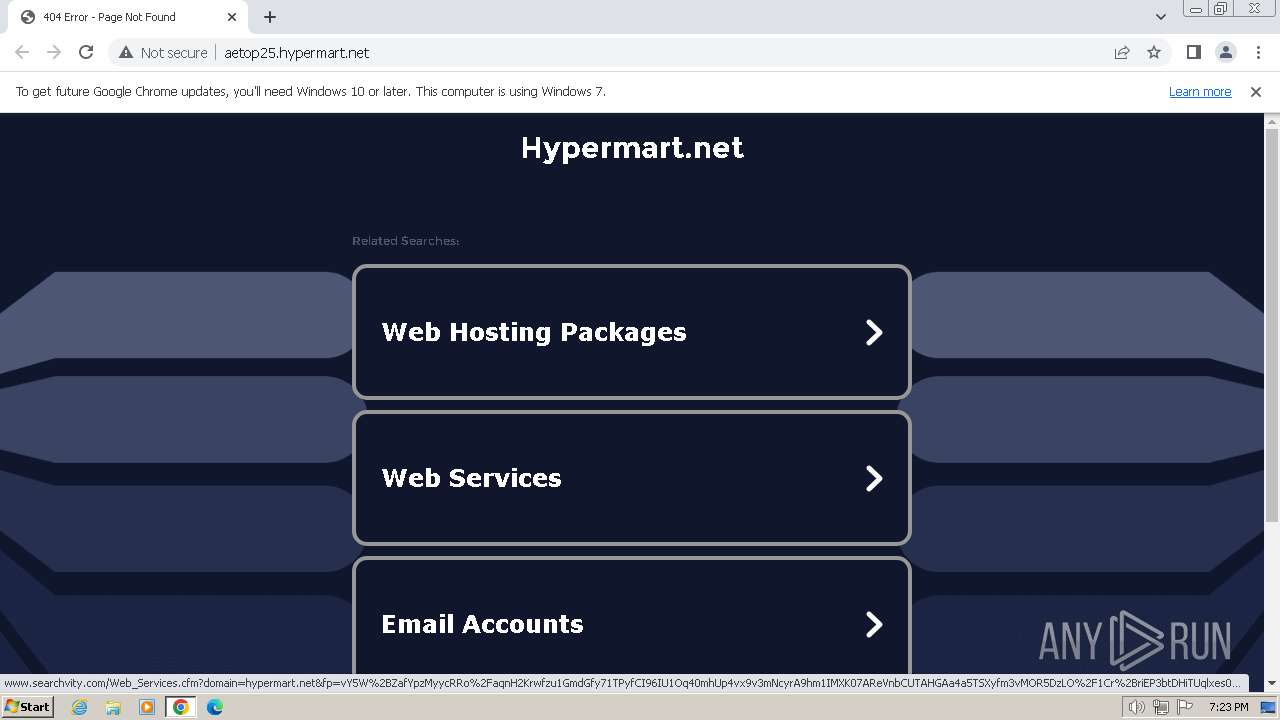This screenshot has width=1280, height=720.
Task: Reload the current page
Action: pos(86,53)
